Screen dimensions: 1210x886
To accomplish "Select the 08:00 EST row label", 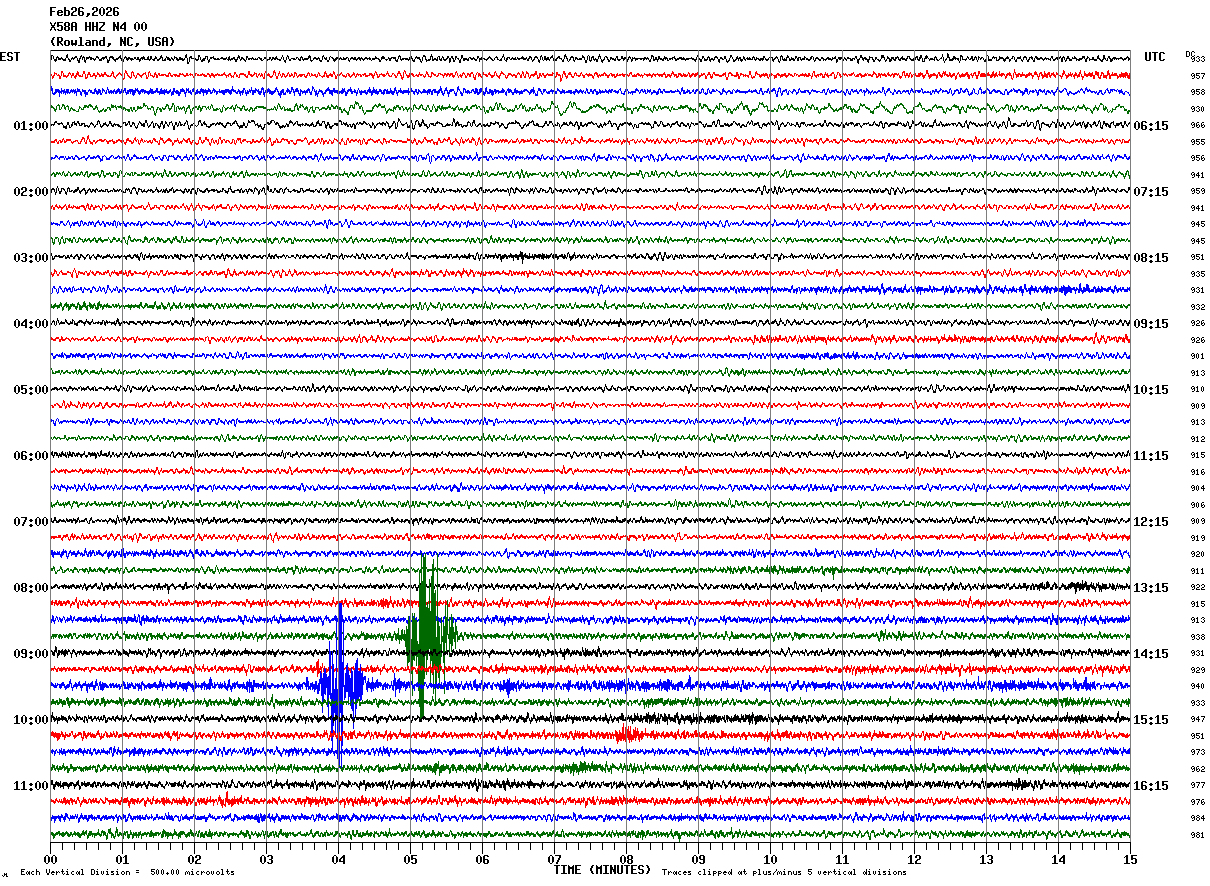I will pyautogui.click(x=31, y=588).
